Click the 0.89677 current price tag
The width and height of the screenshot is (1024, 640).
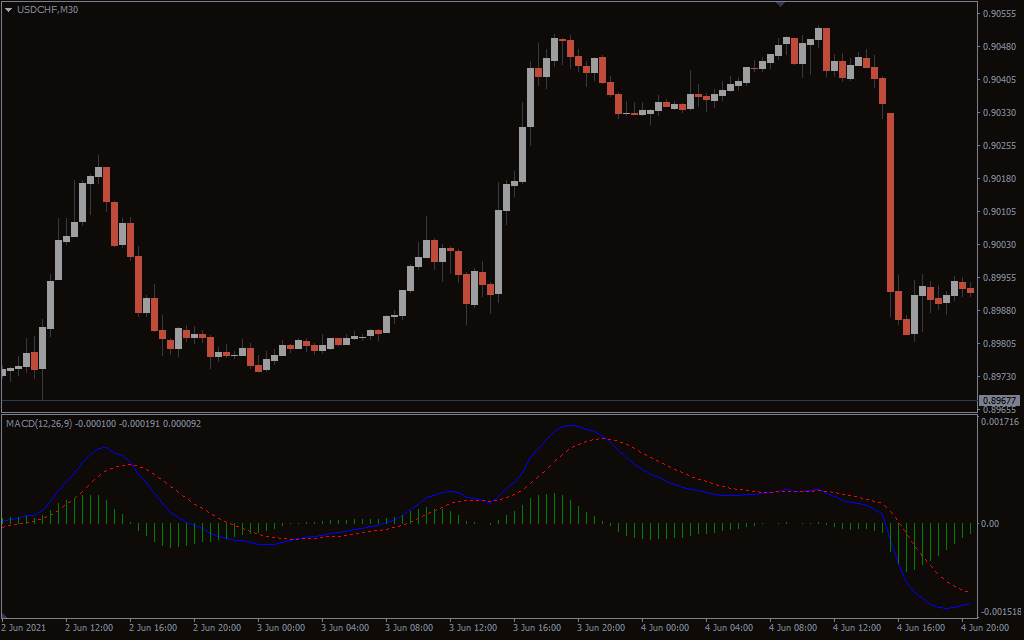[x=999, y=401]
